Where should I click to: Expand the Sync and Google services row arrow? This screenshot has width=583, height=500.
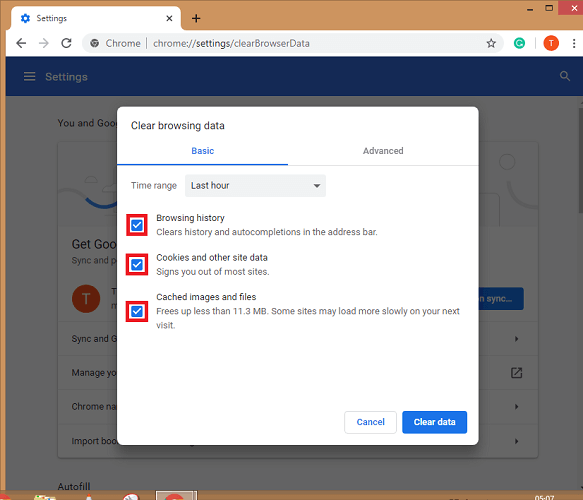coord(516,339)
